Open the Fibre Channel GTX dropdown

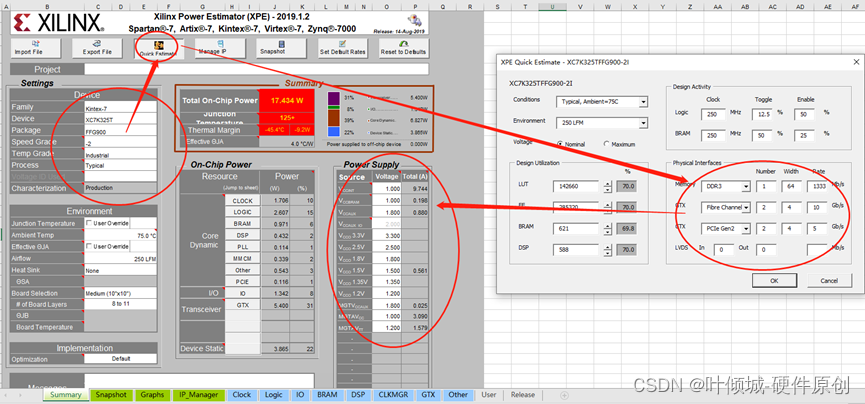coord(746,208)
